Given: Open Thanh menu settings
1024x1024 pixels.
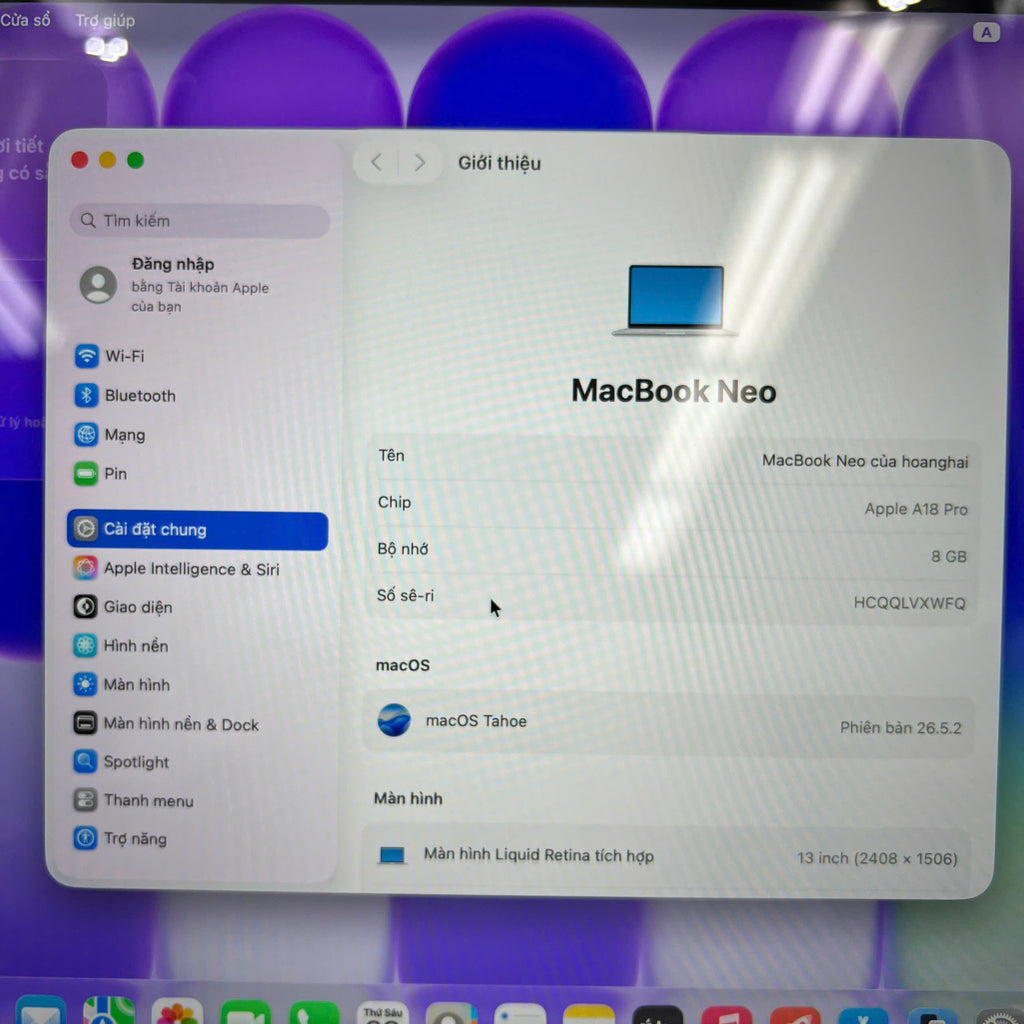Looking at the screenshot, I should 133,800.
